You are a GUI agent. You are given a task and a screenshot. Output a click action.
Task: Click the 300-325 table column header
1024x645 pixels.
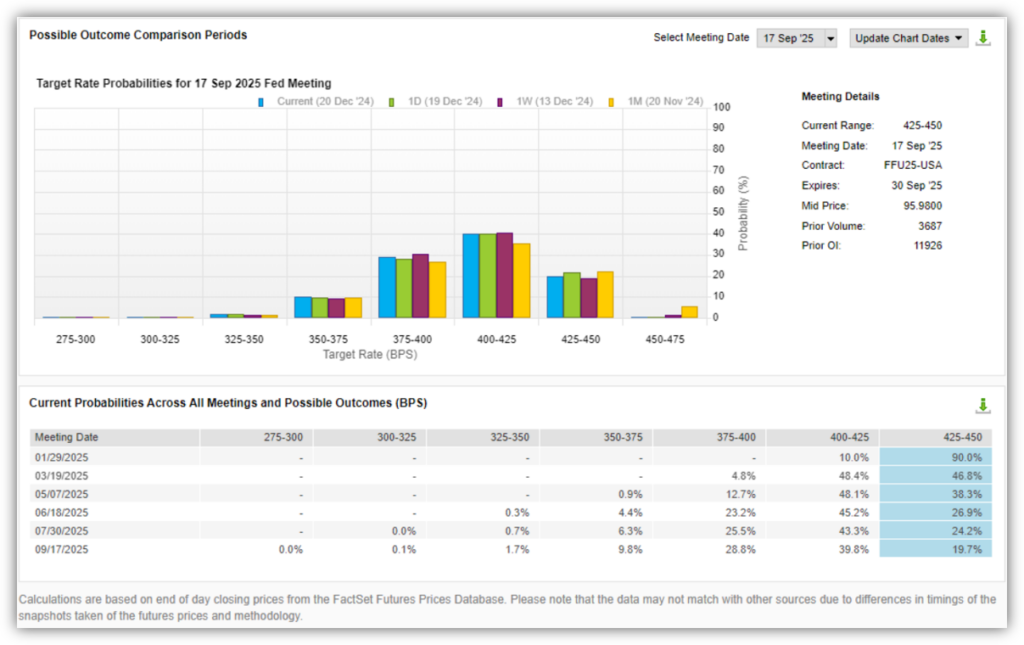coord(370,437)
